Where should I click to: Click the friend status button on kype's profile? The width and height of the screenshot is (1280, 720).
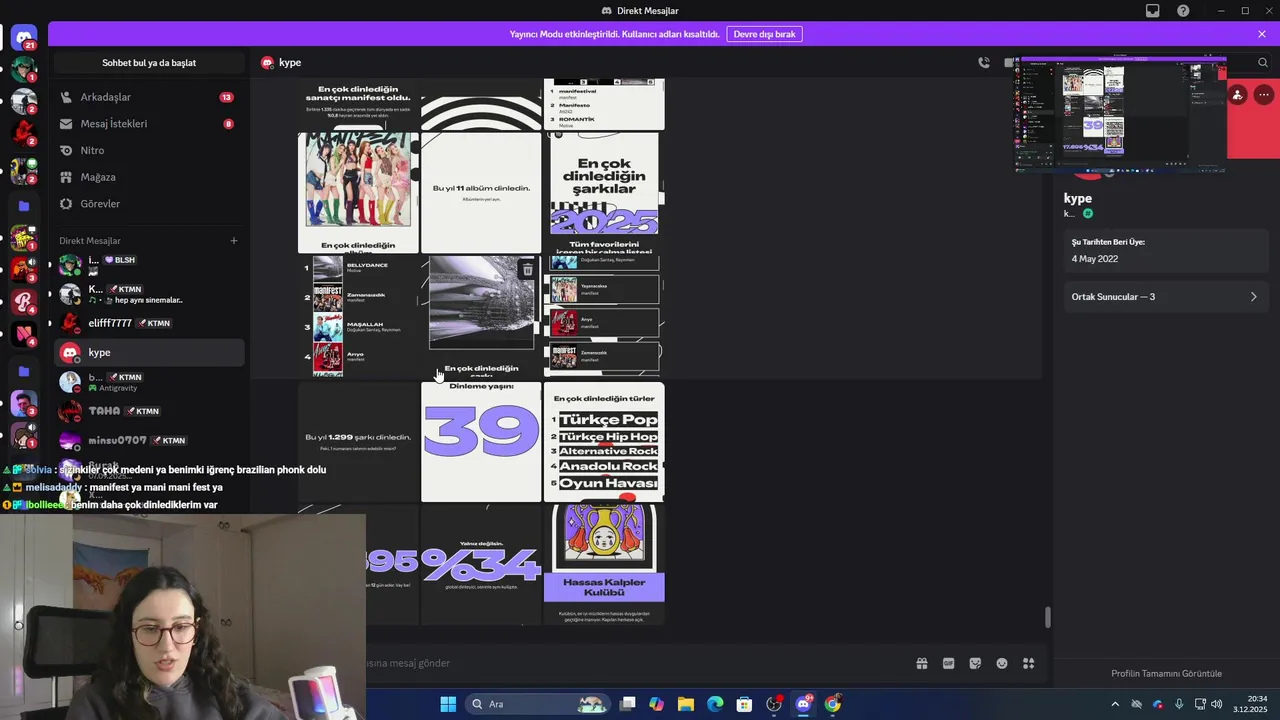[x=1238, y=95]
